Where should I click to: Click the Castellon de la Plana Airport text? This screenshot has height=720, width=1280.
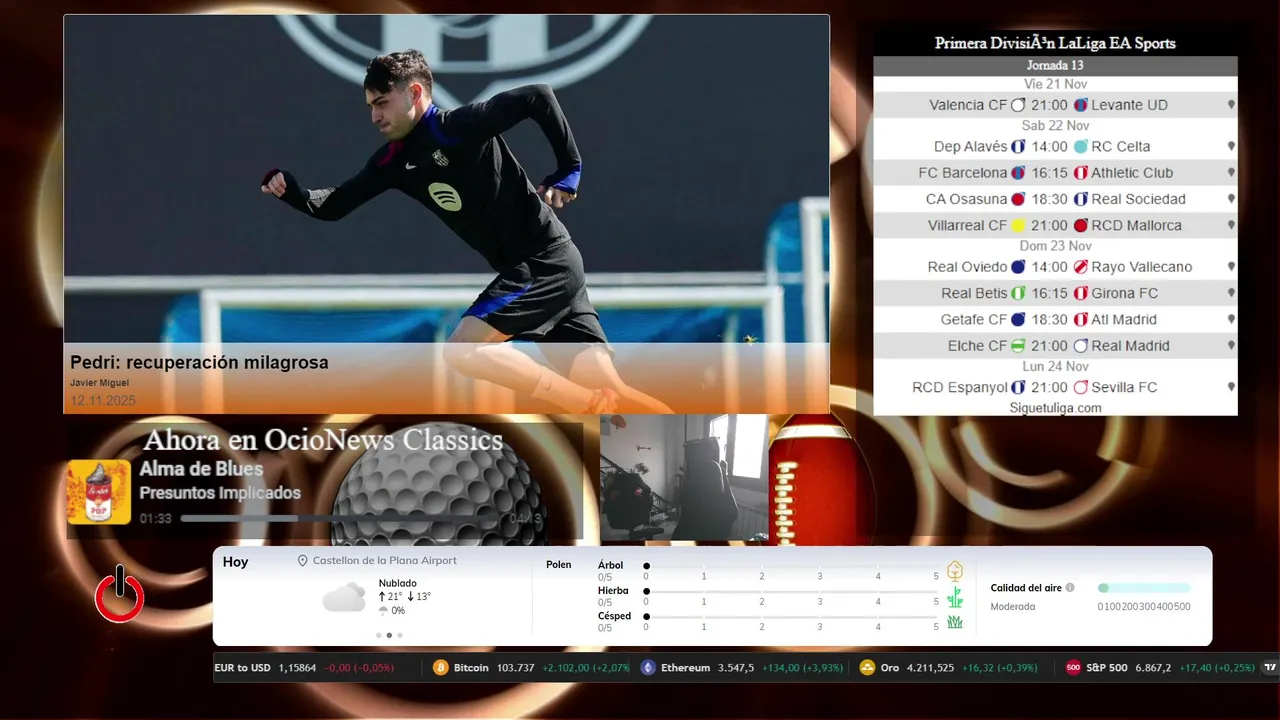pyautogui.click(x=384, y=561)
